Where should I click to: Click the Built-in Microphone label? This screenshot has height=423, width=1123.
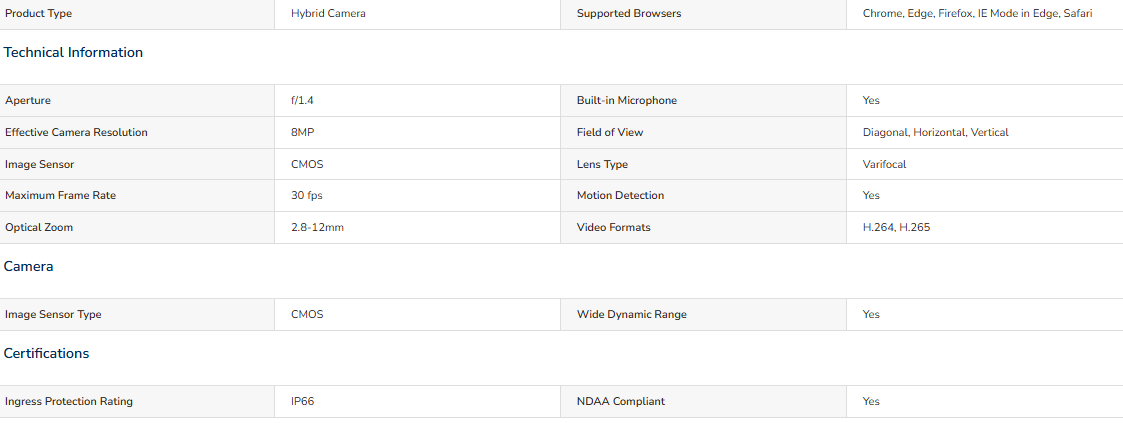click(627, 101)
